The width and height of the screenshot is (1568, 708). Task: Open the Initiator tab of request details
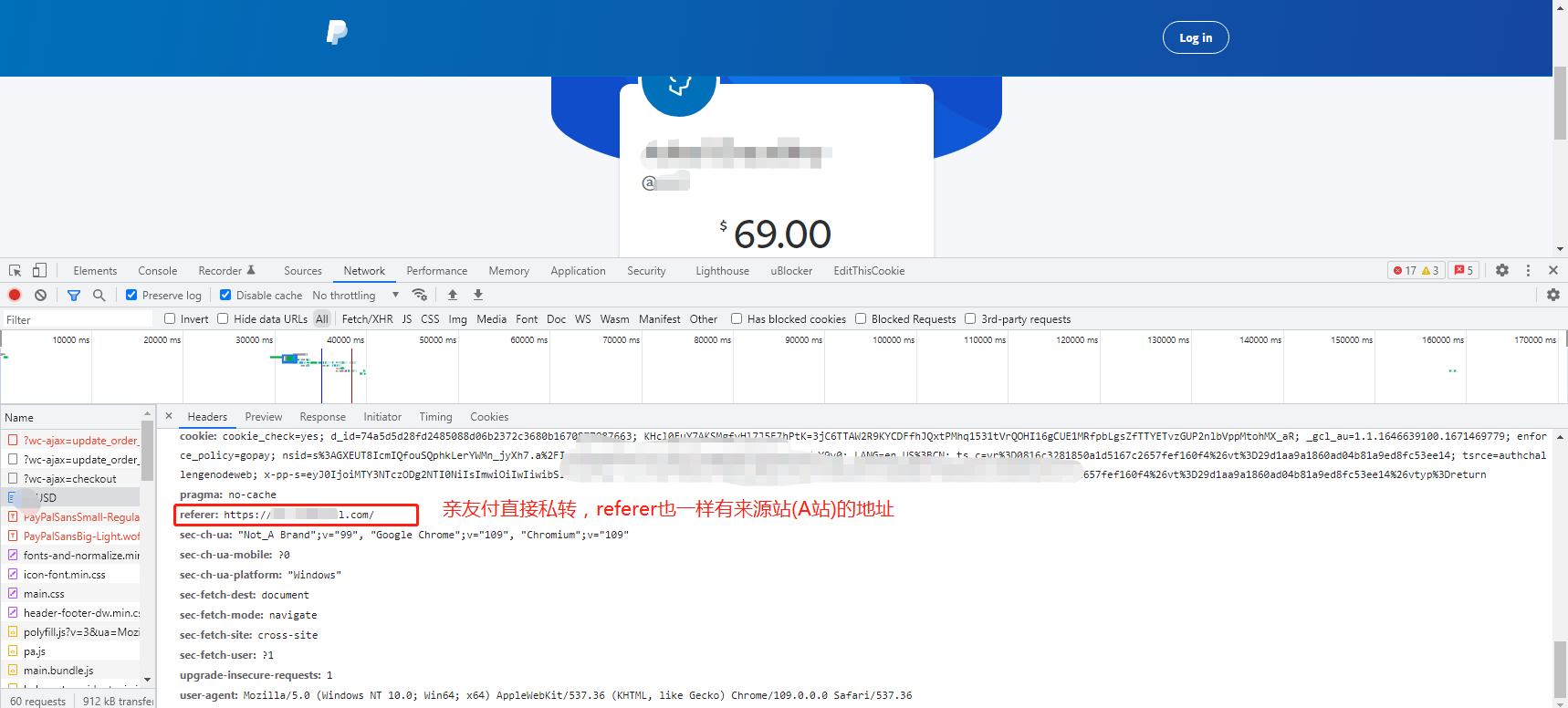click(x=382, y=417)
